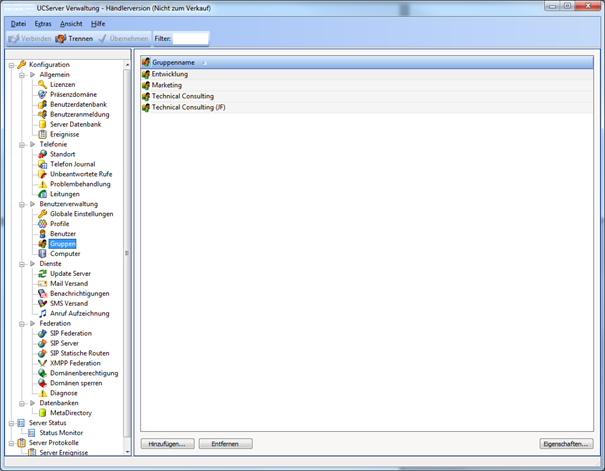Viewport: 605px width, 471px height.
Task: Select SIP Statische Routen in tree
Action: tap(79, 353)
